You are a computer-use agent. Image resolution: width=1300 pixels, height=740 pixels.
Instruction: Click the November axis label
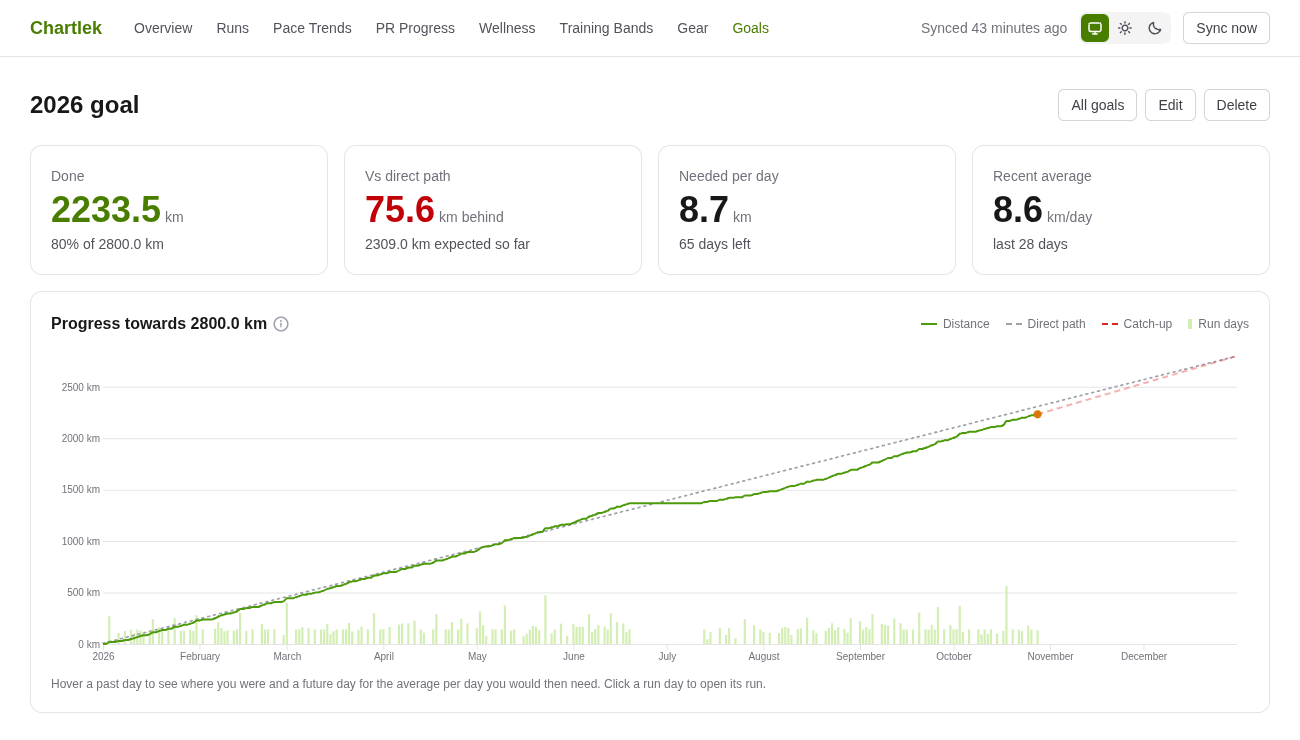pyautogui.click(x=1050, y=657)
